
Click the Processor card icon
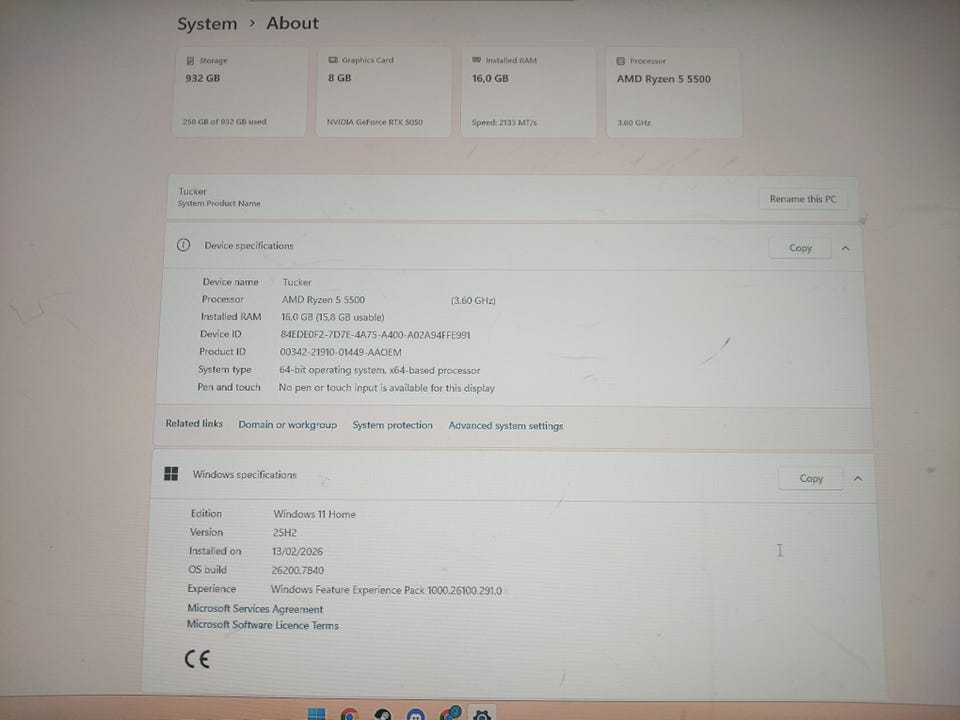click(620, 61)
